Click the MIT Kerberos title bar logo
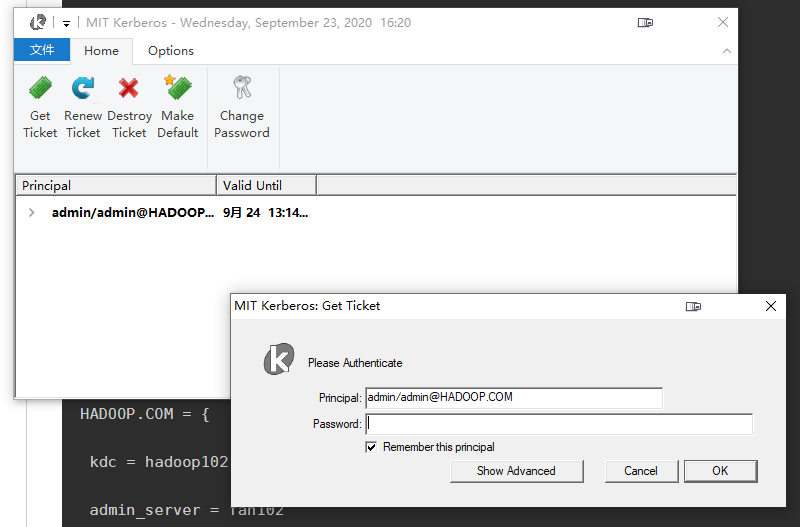Screen dimensions: 800x527 click(x=38, y=22)
